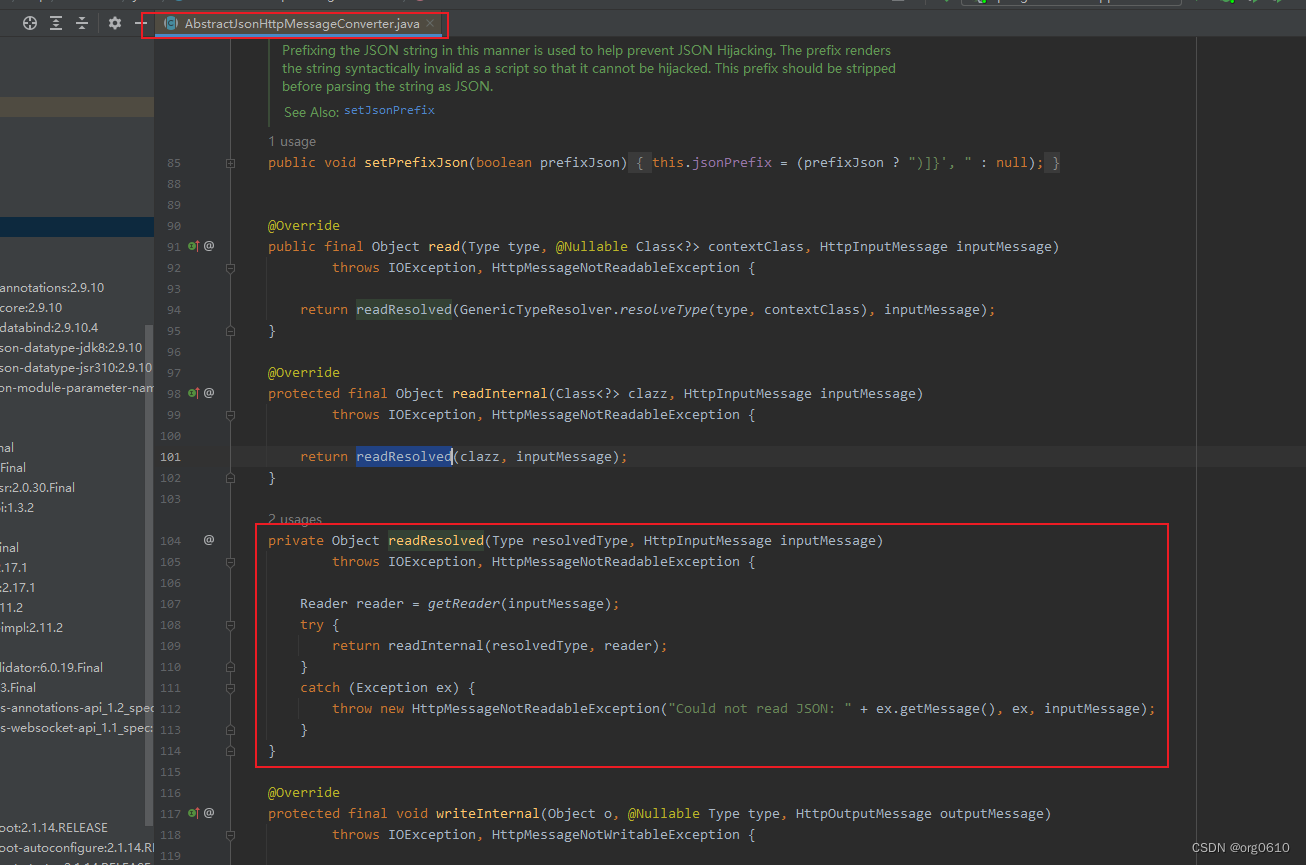
Task: Click the override gutter icon on line 117
Action: [x=194, y=813]
